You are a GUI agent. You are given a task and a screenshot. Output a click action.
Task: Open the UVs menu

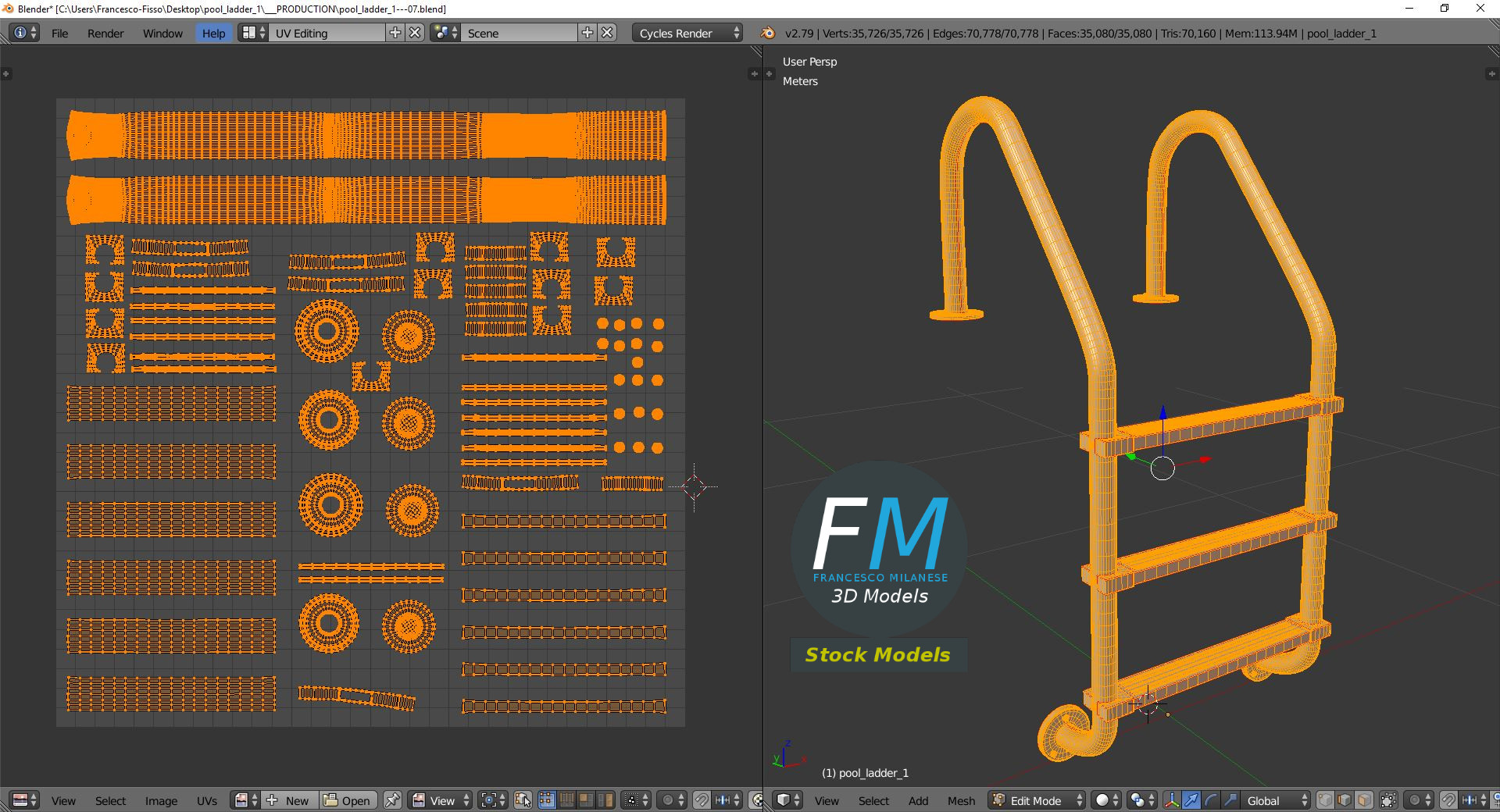pos(208,800)
